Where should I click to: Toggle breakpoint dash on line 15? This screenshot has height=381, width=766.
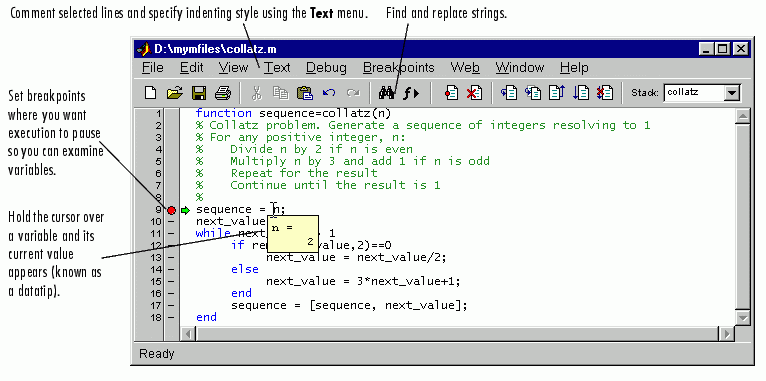pyautogui.click(x=171, y=281)
